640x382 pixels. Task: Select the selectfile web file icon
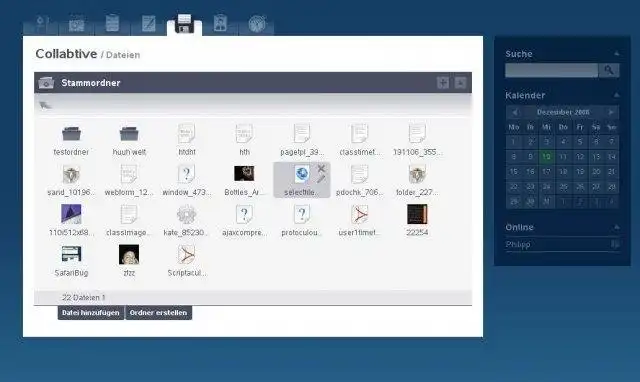tap(302, 174)
